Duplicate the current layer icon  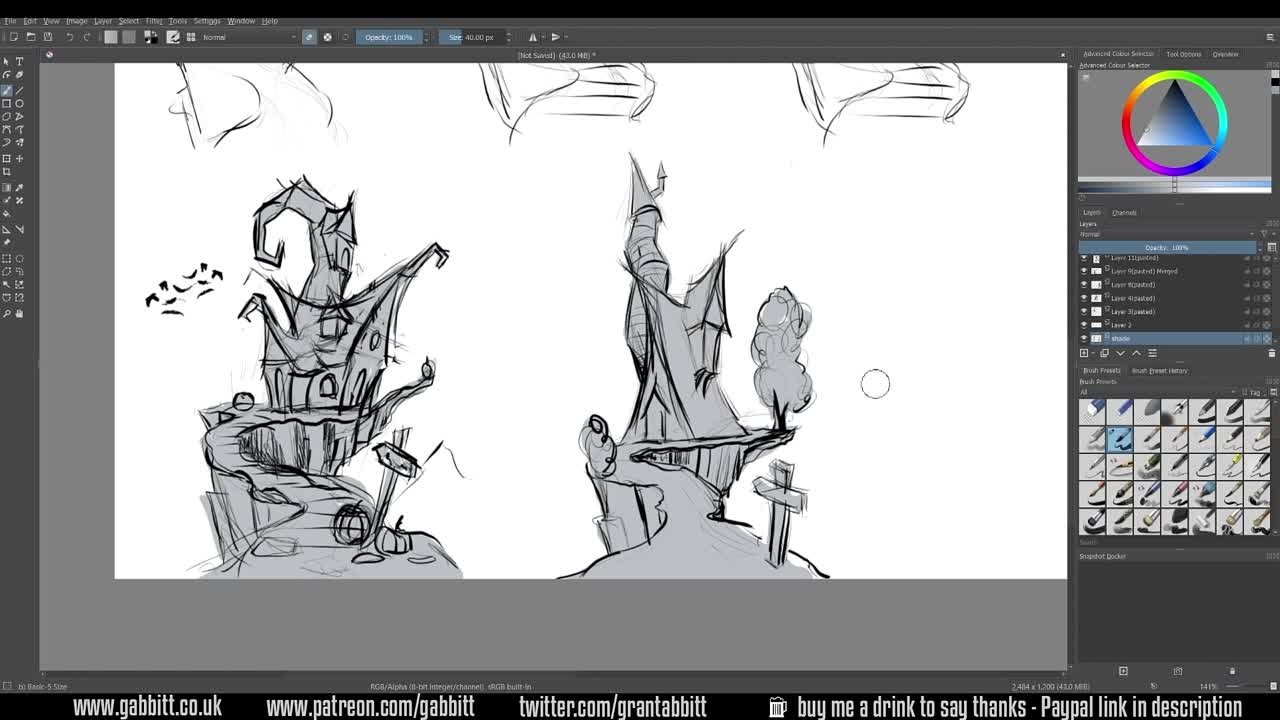coord(1104,353)
